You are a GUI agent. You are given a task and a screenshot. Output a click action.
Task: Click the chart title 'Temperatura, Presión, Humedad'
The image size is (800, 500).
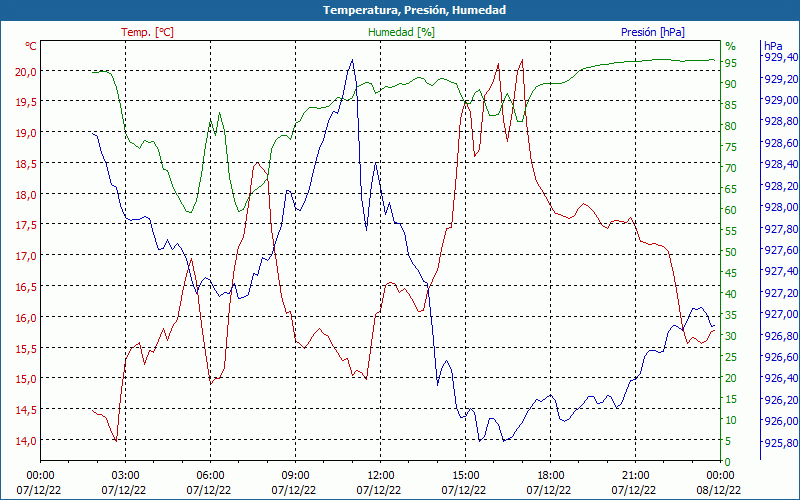(x=414, y=10)
